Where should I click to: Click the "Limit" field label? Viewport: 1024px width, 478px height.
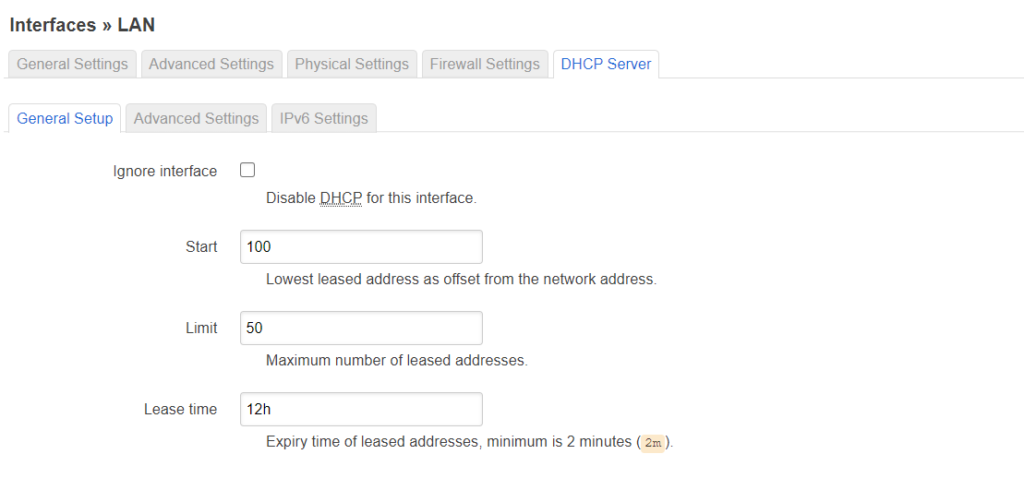201,328
